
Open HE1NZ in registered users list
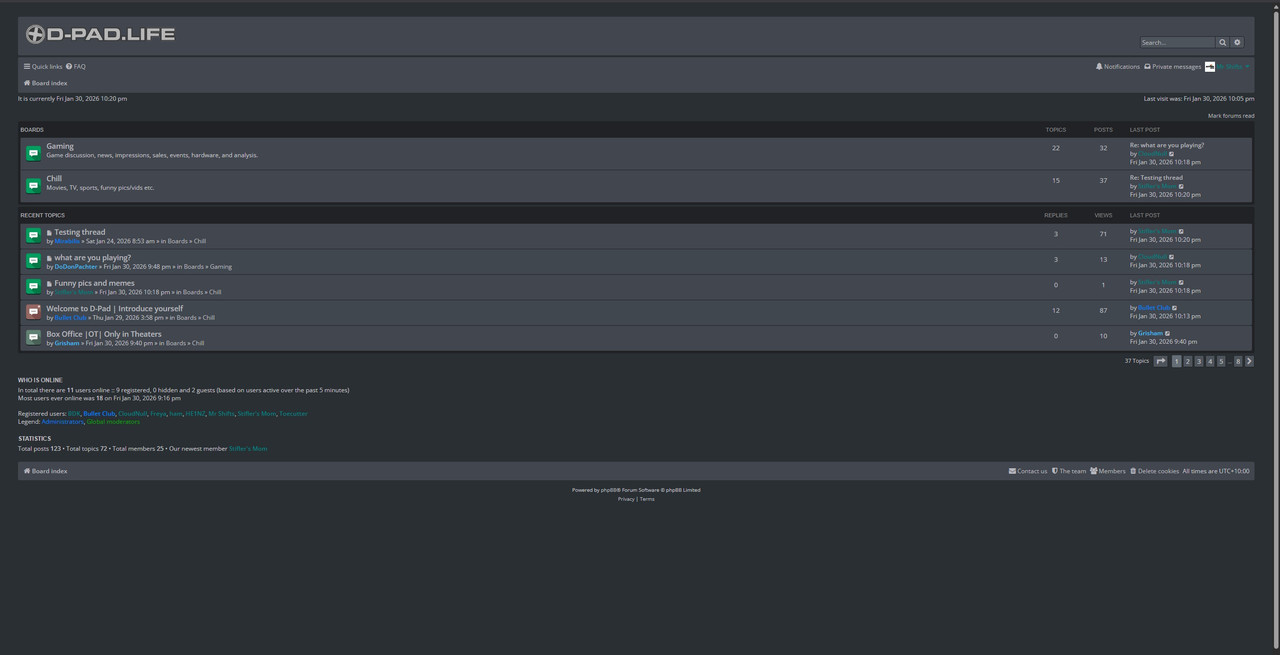[x=195, y=414]
